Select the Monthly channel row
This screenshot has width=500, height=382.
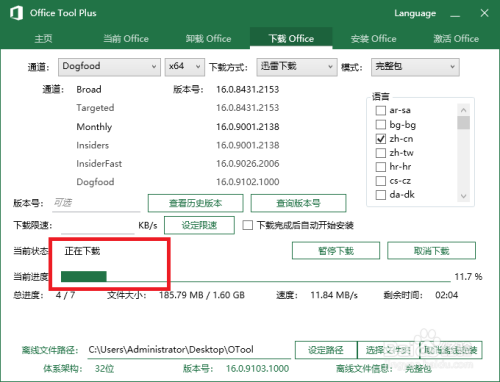pyautogui.click(x=94, y=127)
